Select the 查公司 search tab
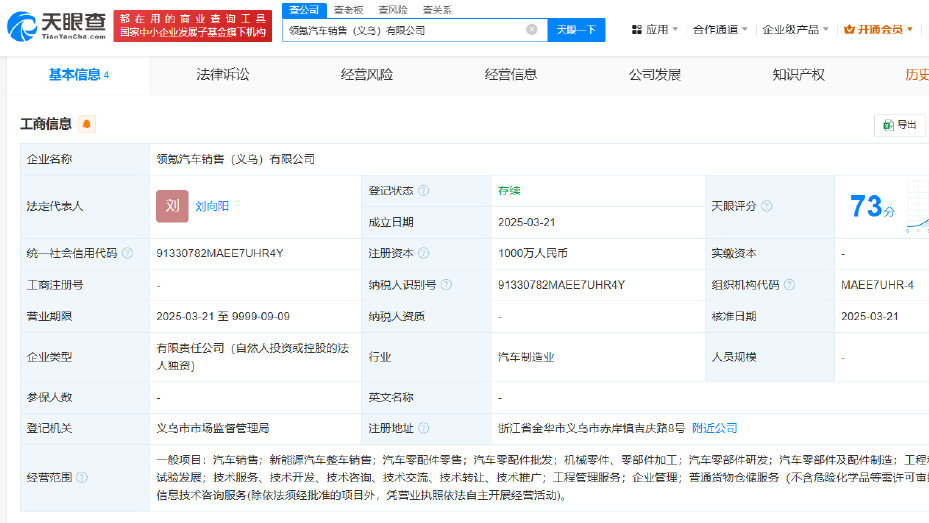Viewport: 929px width, 523px height. [304, 10]
